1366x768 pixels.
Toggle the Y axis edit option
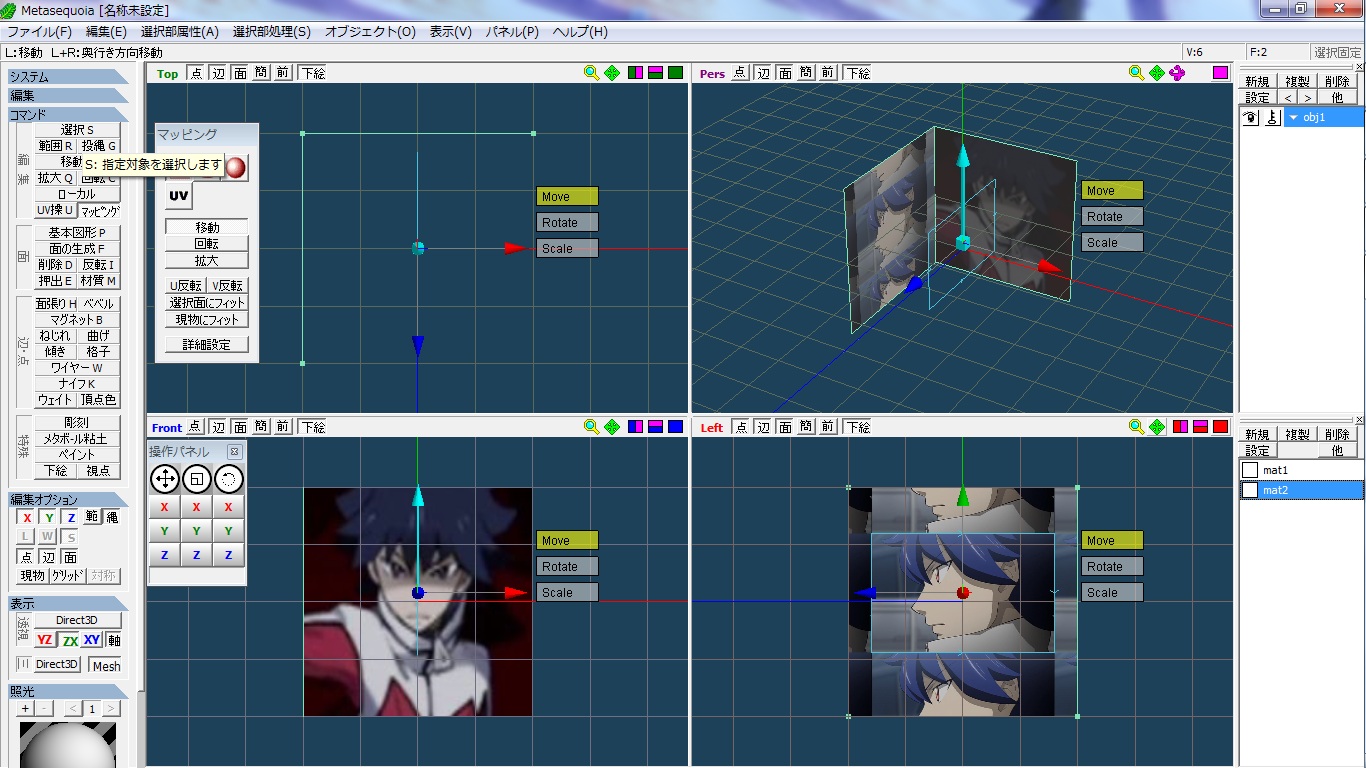point(49,517)
